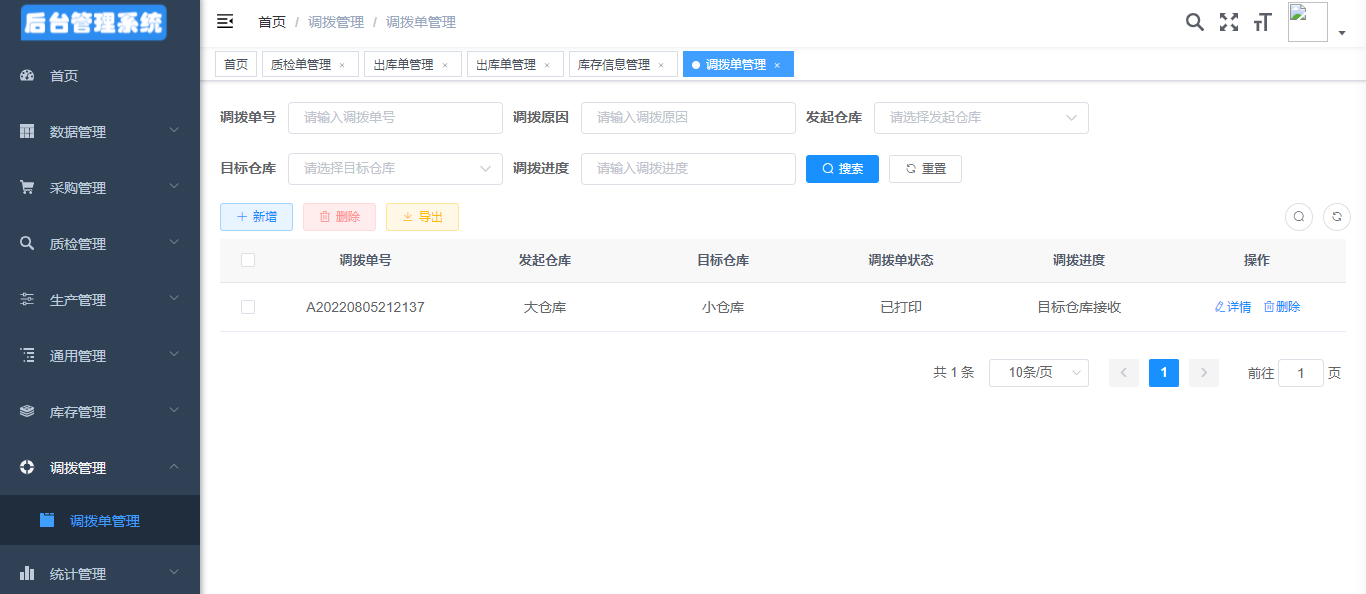
Task: Open the 目标仓库 dropdown
Action: click(x=395, y=168)
